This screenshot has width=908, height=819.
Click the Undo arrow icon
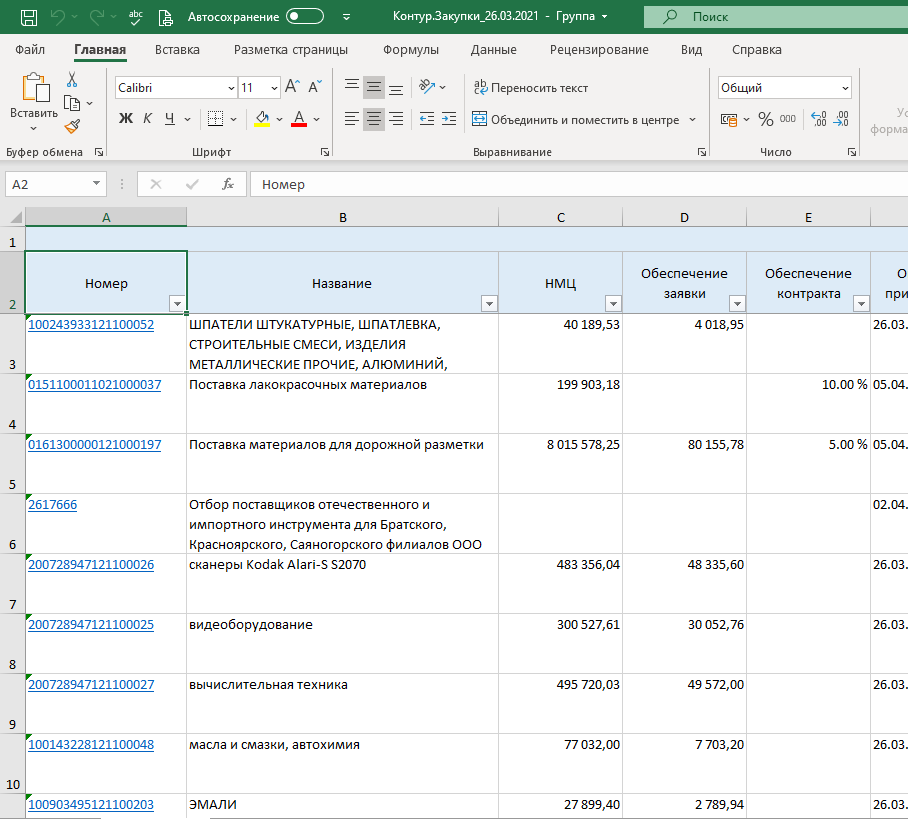(x=58, y=17)
